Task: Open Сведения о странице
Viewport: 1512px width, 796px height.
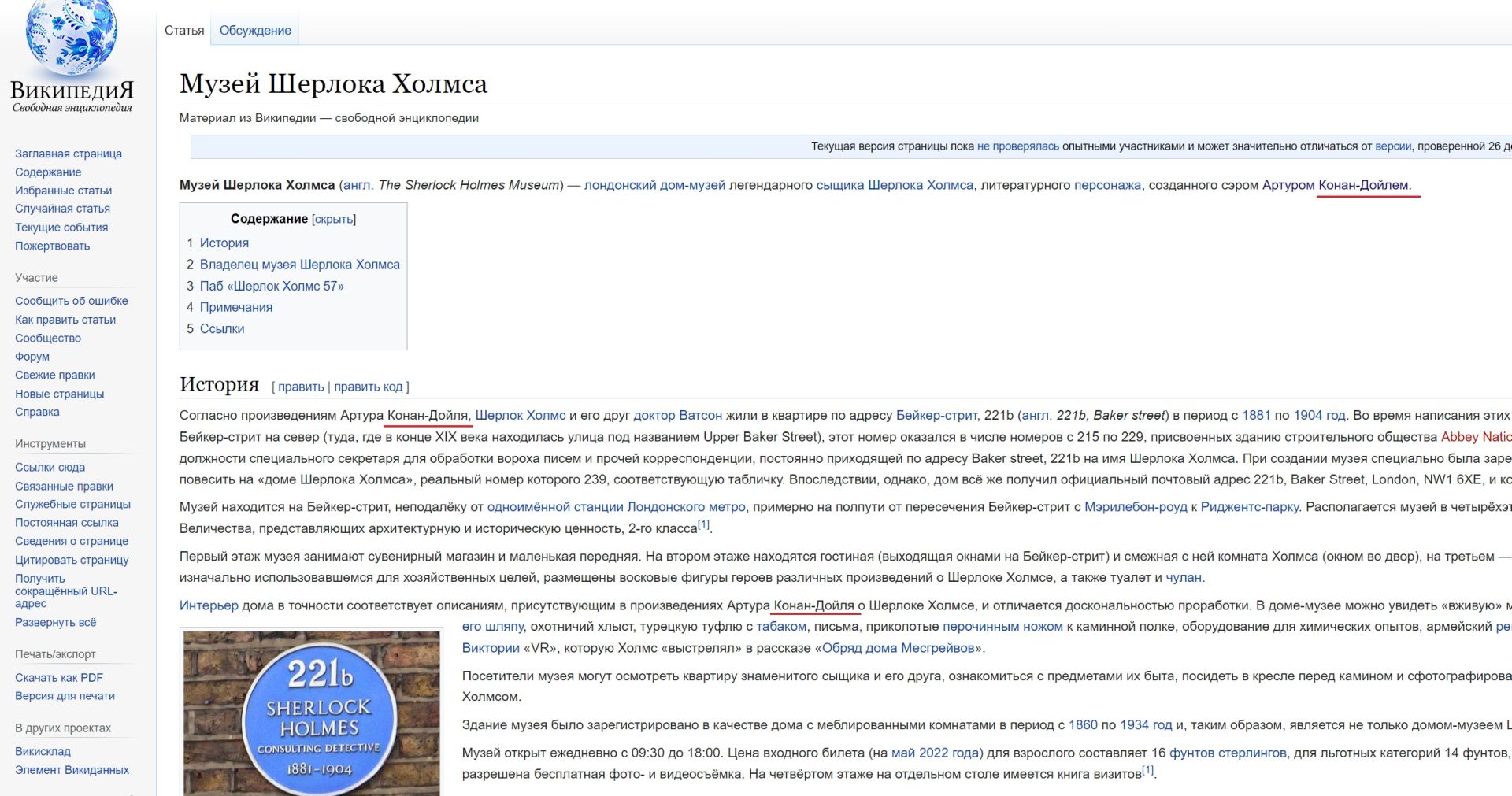Action: (x=72, y=541)
